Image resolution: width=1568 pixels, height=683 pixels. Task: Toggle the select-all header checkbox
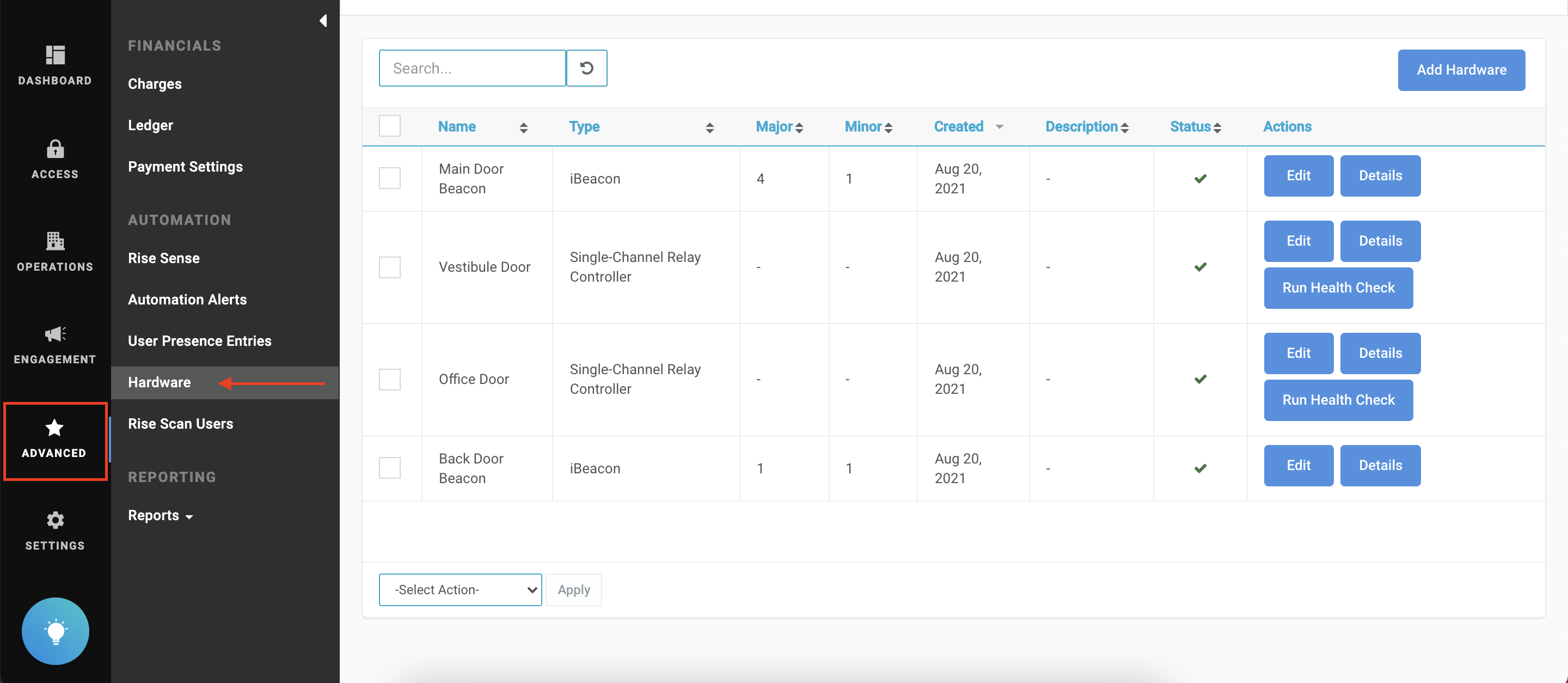[x=390, y=126]
